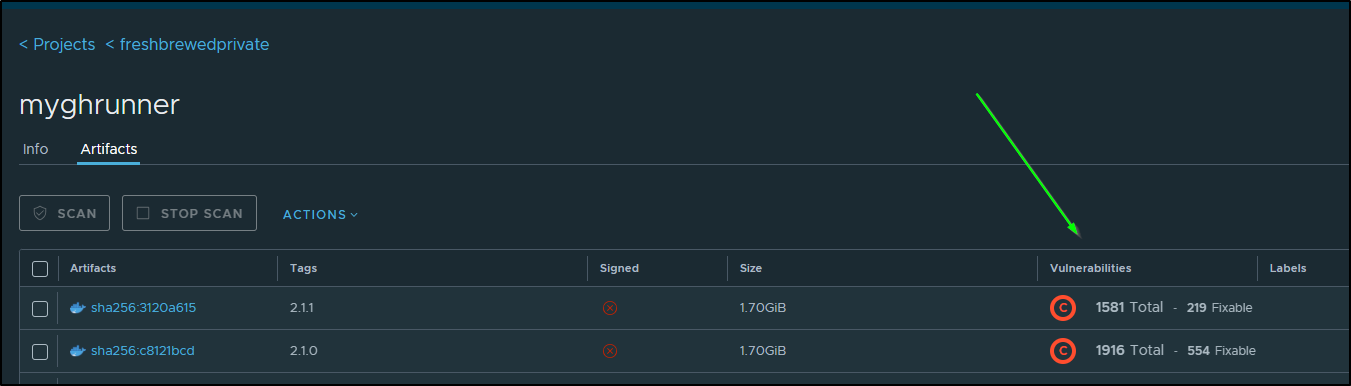Toggle the select-all artifacts checkbox in header
The image size is (1351, 386).
[x=40, y=268]
